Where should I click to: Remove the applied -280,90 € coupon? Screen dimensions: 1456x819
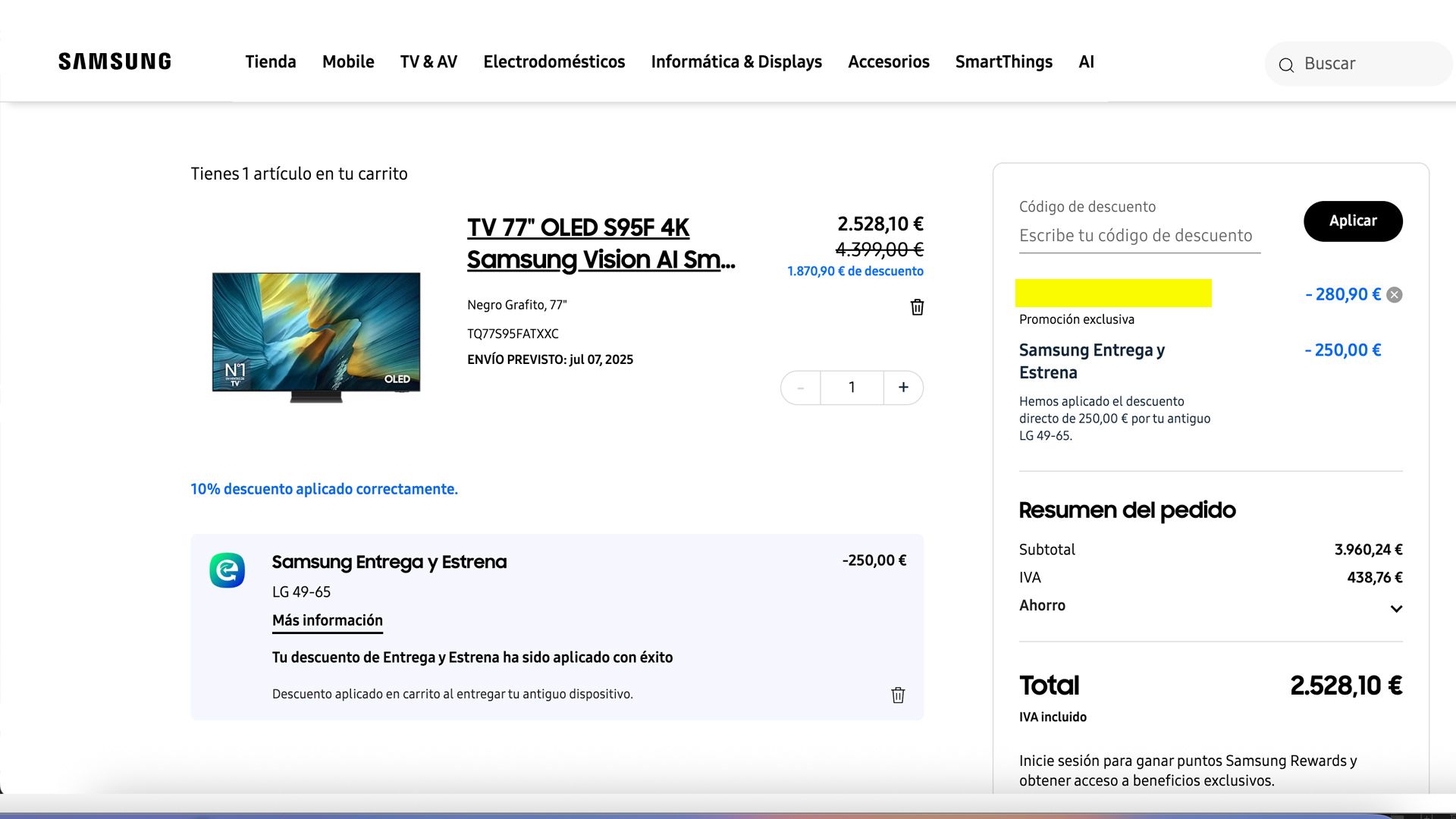coord(1395,295)
